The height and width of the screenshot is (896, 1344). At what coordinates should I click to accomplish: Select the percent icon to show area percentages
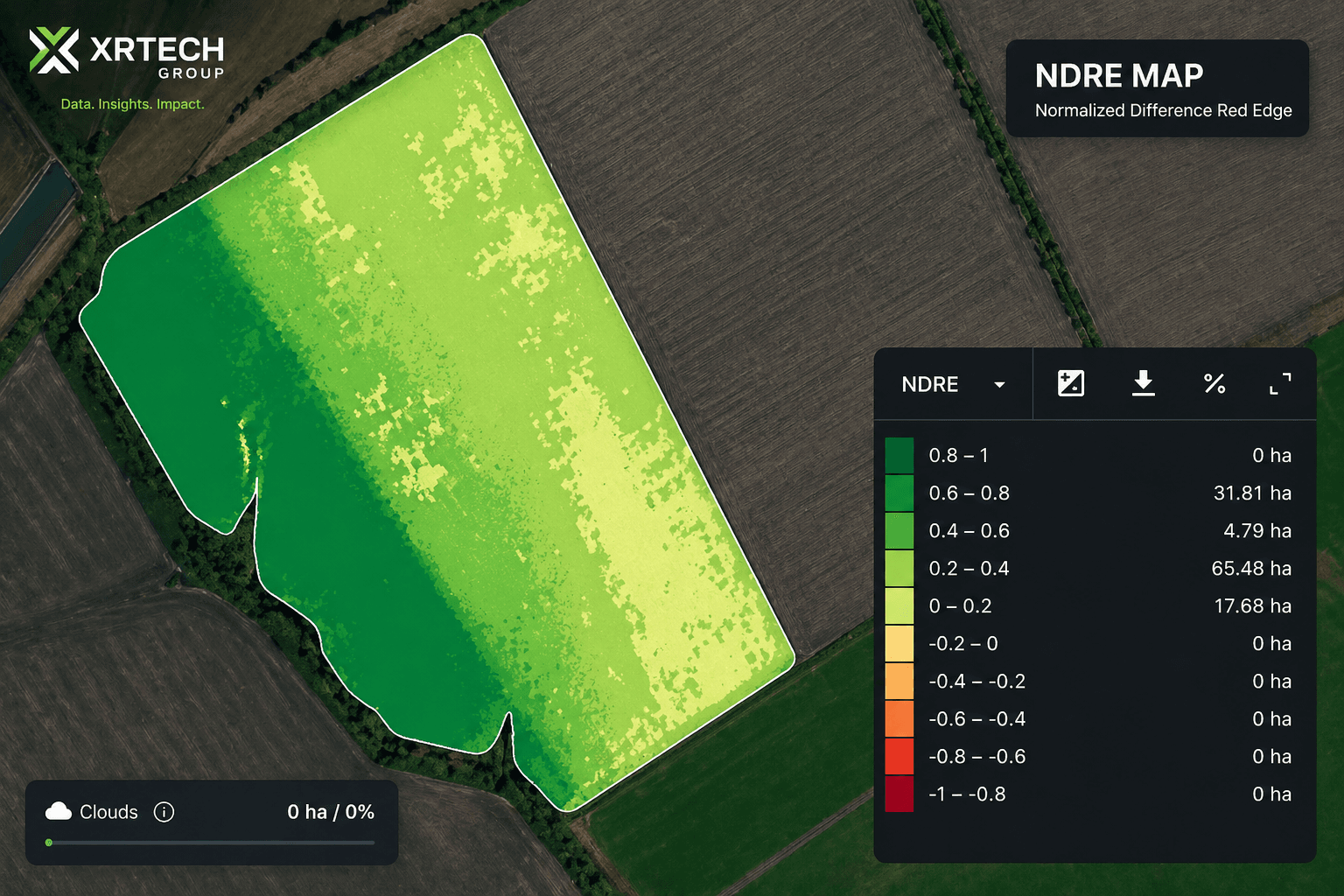point(1214,383)
